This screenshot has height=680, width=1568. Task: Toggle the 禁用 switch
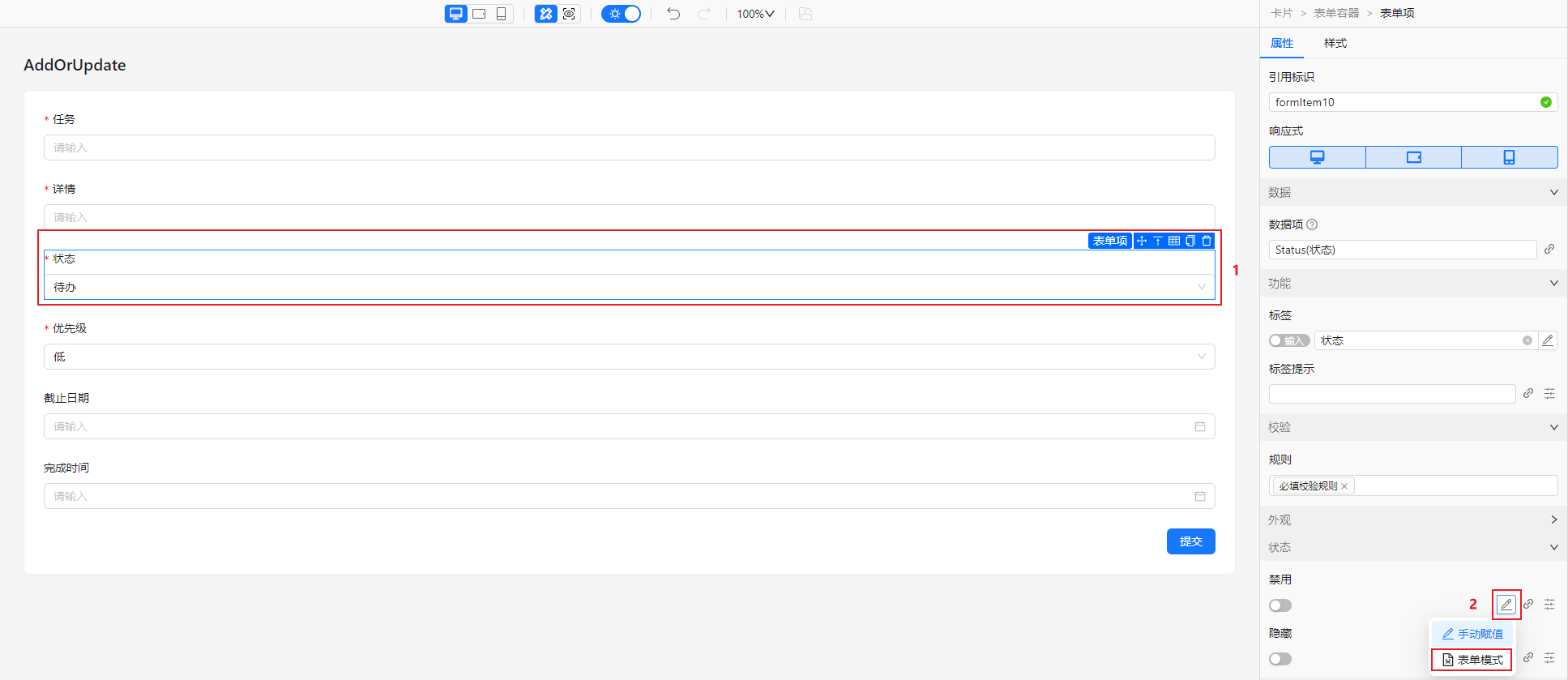[x=1280, y=605]
